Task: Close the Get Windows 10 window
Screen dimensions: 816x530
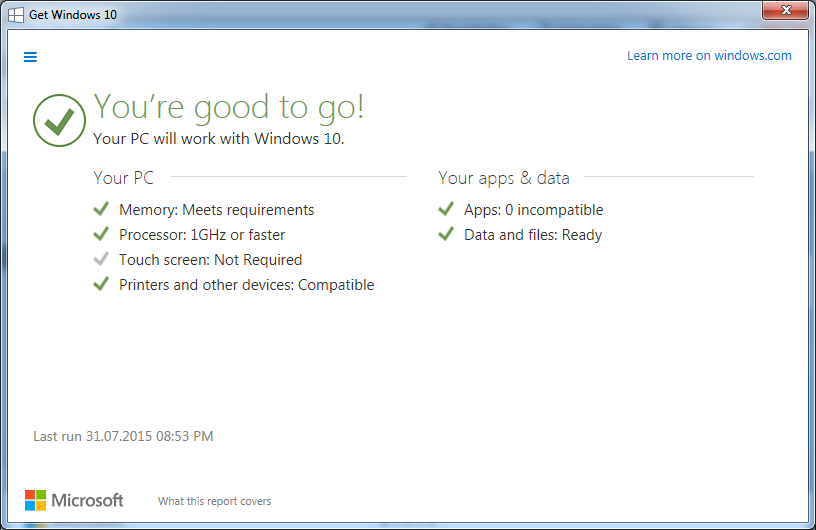Action: click(x=786, y=10)
